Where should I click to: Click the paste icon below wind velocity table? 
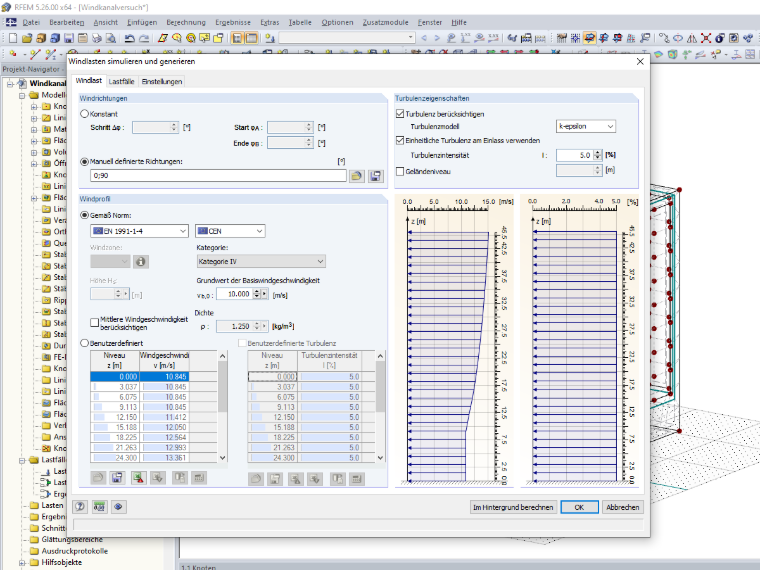(180, 478)
